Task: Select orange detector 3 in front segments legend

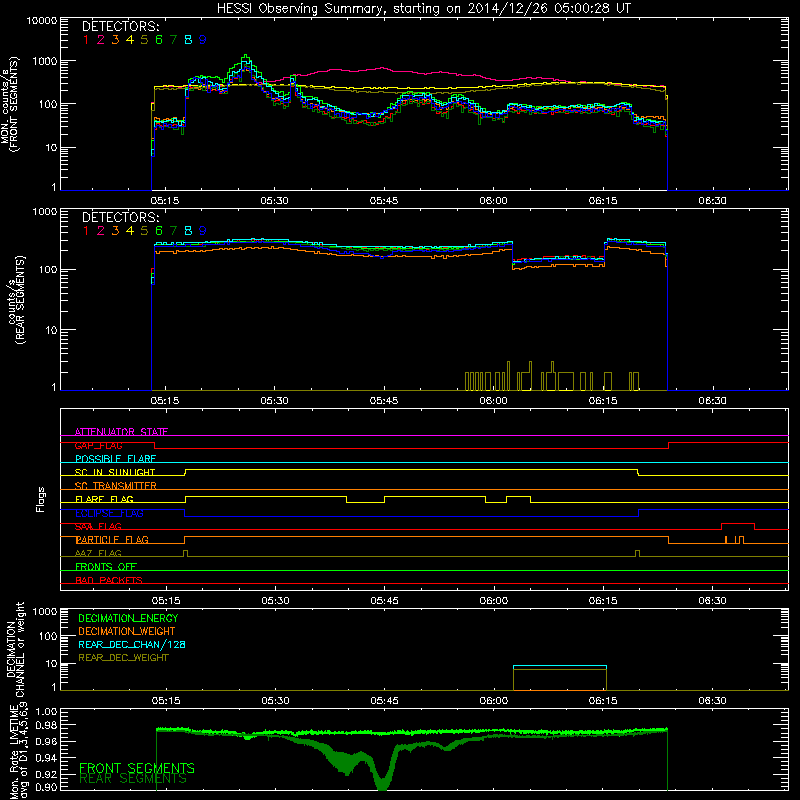Action: (115, 40)
